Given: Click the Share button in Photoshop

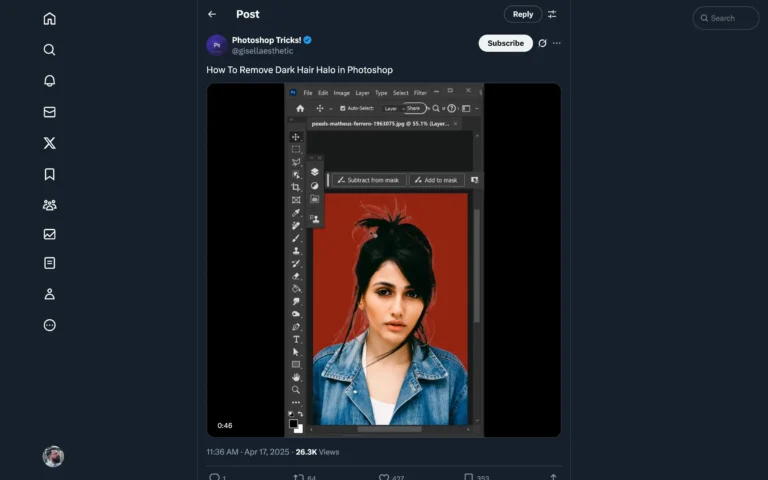Looking at the screenshot, I should click(414, 108).
